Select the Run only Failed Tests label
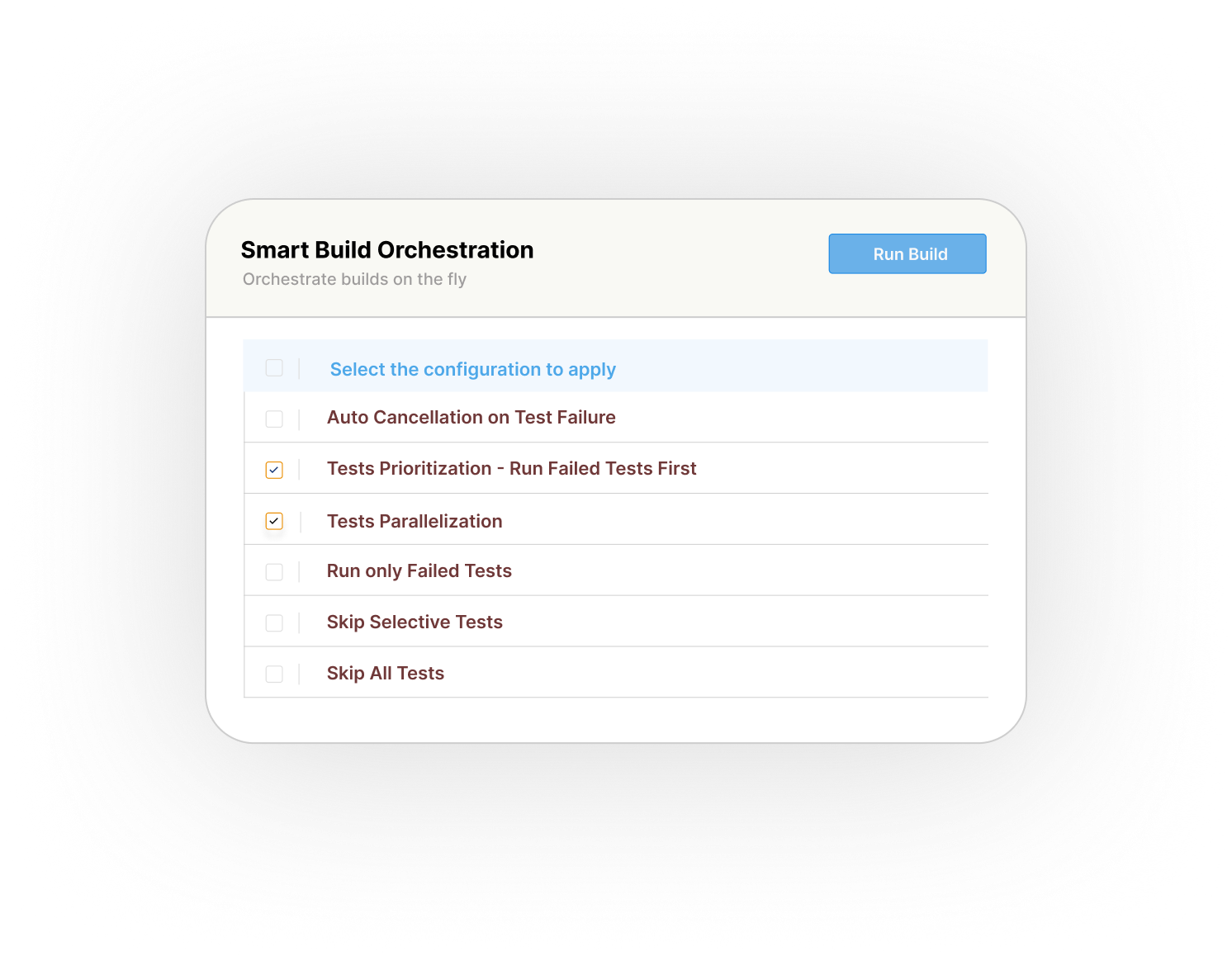Image resolution: width=1232 pixels, height=956 pixels. point(419,571)
